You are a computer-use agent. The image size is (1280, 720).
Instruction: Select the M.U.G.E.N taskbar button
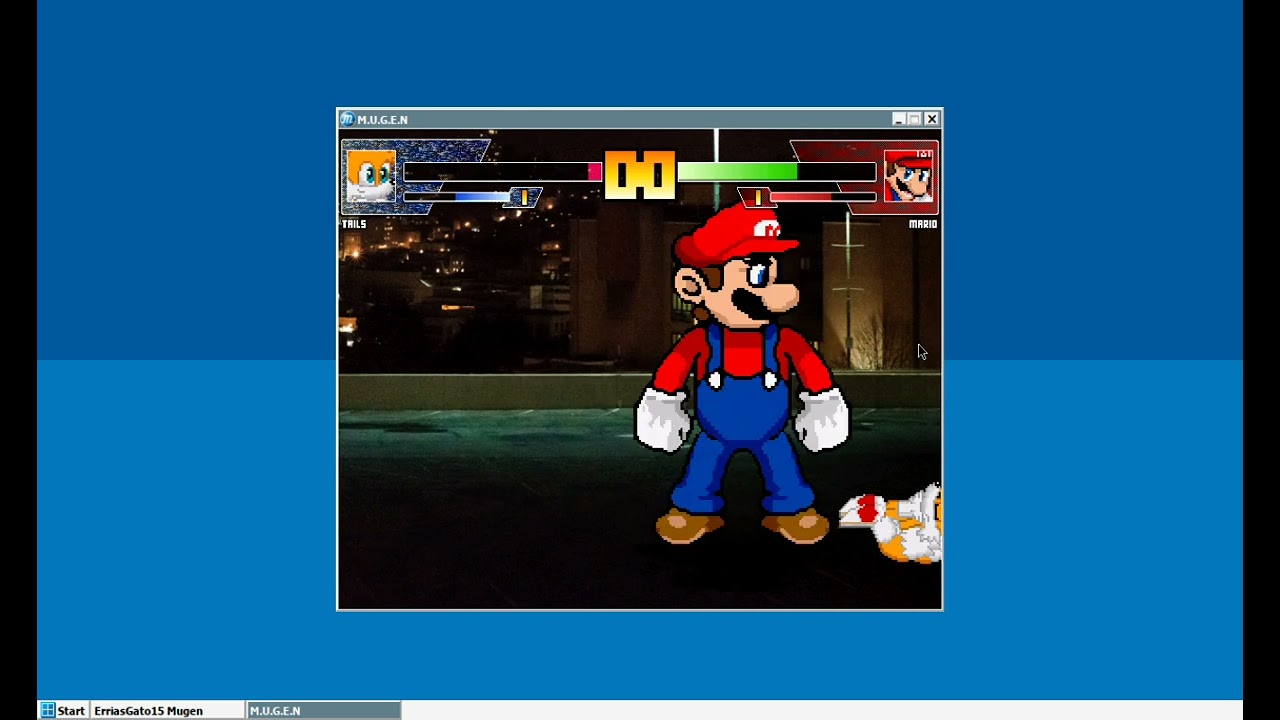coord(324,711)
